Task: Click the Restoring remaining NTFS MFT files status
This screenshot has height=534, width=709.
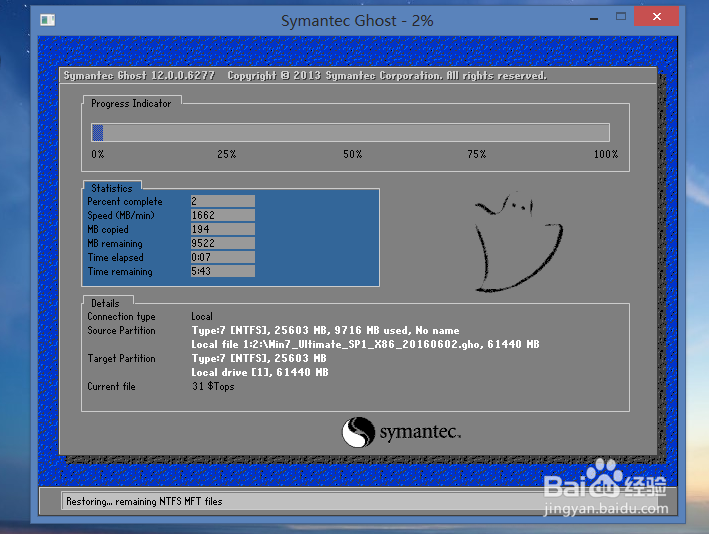Action: (x=144, y=501)
